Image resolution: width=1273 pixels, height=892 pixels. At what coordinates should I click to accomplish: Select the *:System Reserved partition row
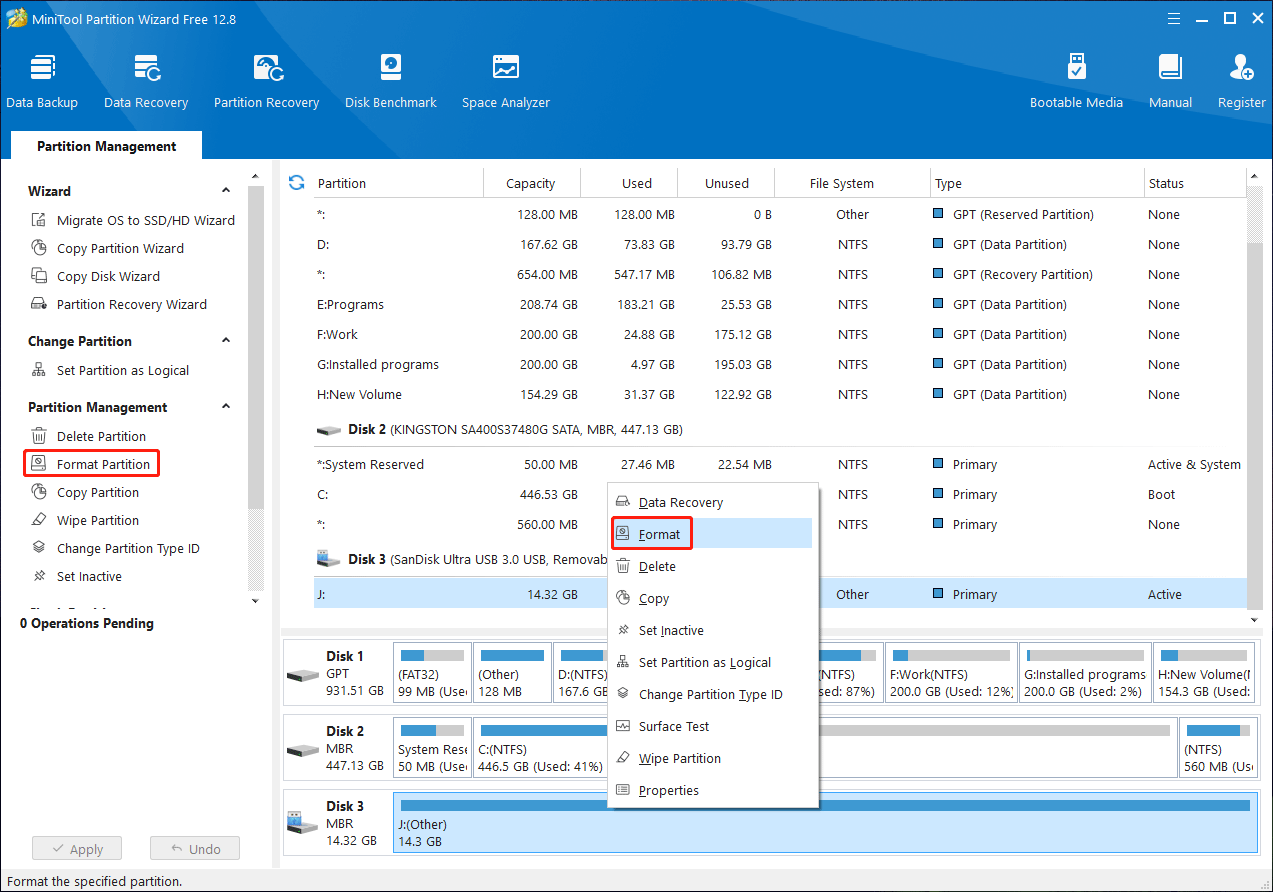pyautogui.click(x=780, y=464)
